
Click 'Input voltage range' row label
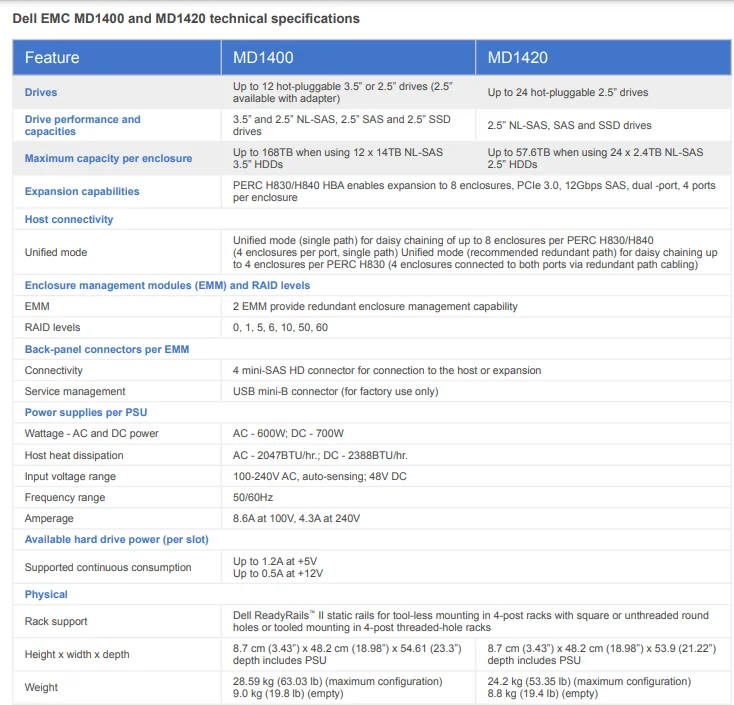(x=70, y=476)
